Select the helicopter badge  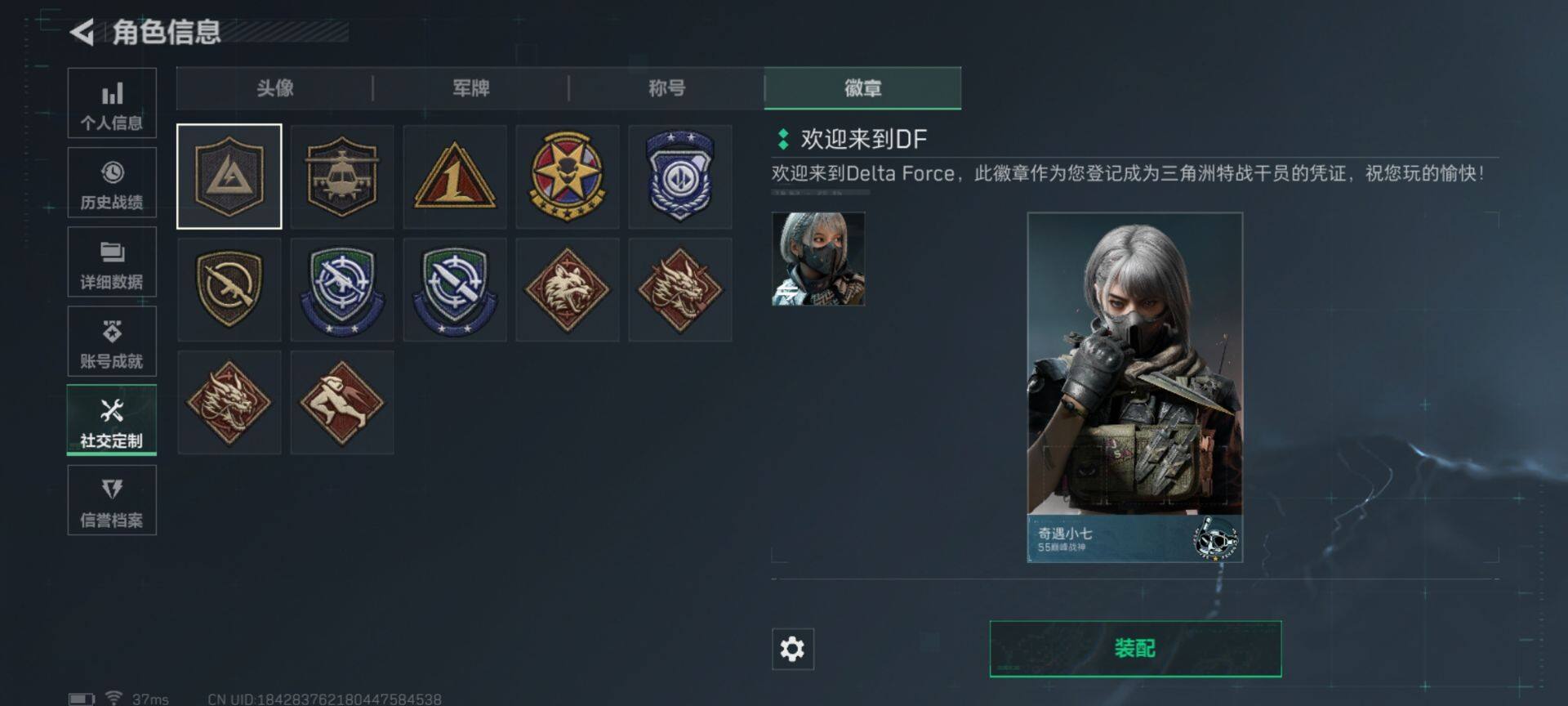tap(342, 176)
